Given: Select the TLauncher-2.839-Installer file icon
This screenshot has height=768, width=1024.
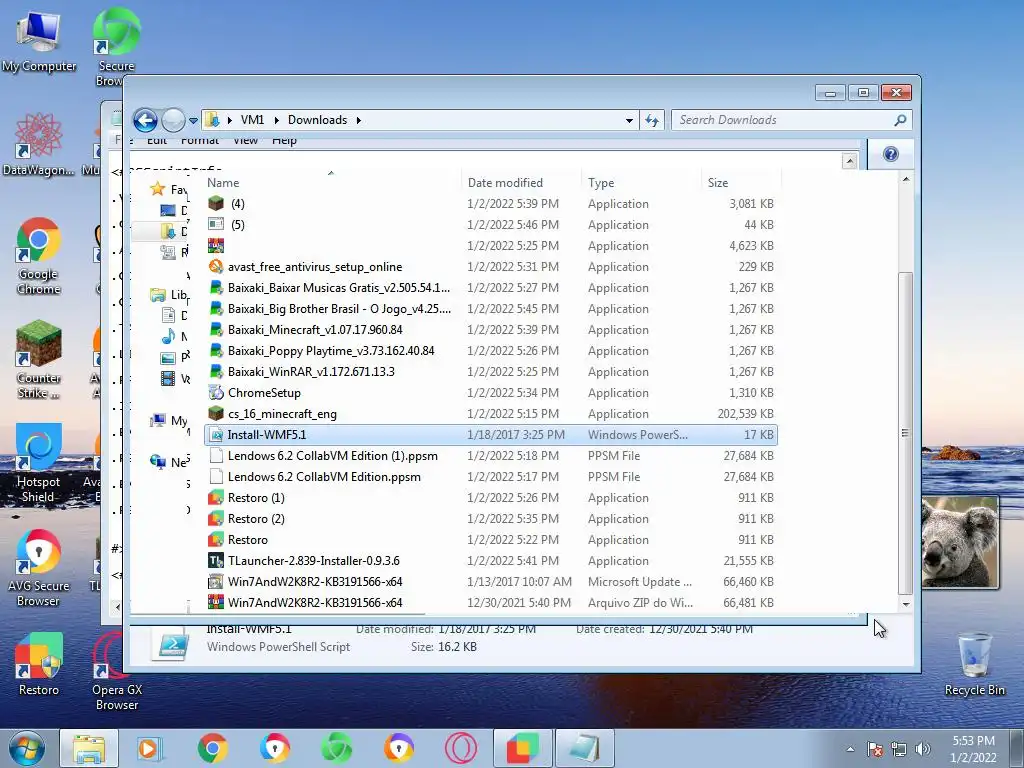Looking at the screenshot, I should tap(216, 560).
